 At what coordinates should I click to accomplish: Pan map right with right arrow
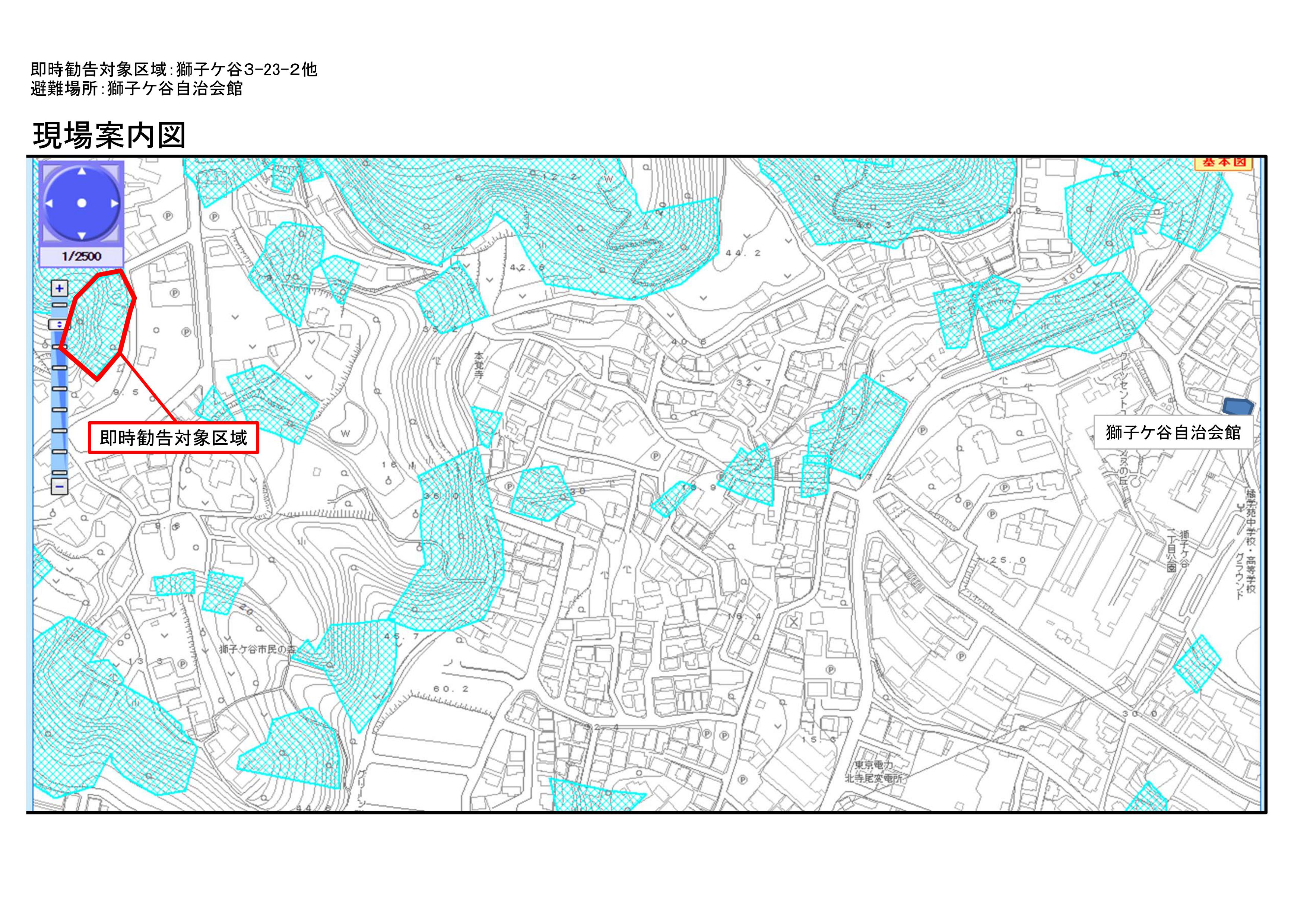coord(114,203)
